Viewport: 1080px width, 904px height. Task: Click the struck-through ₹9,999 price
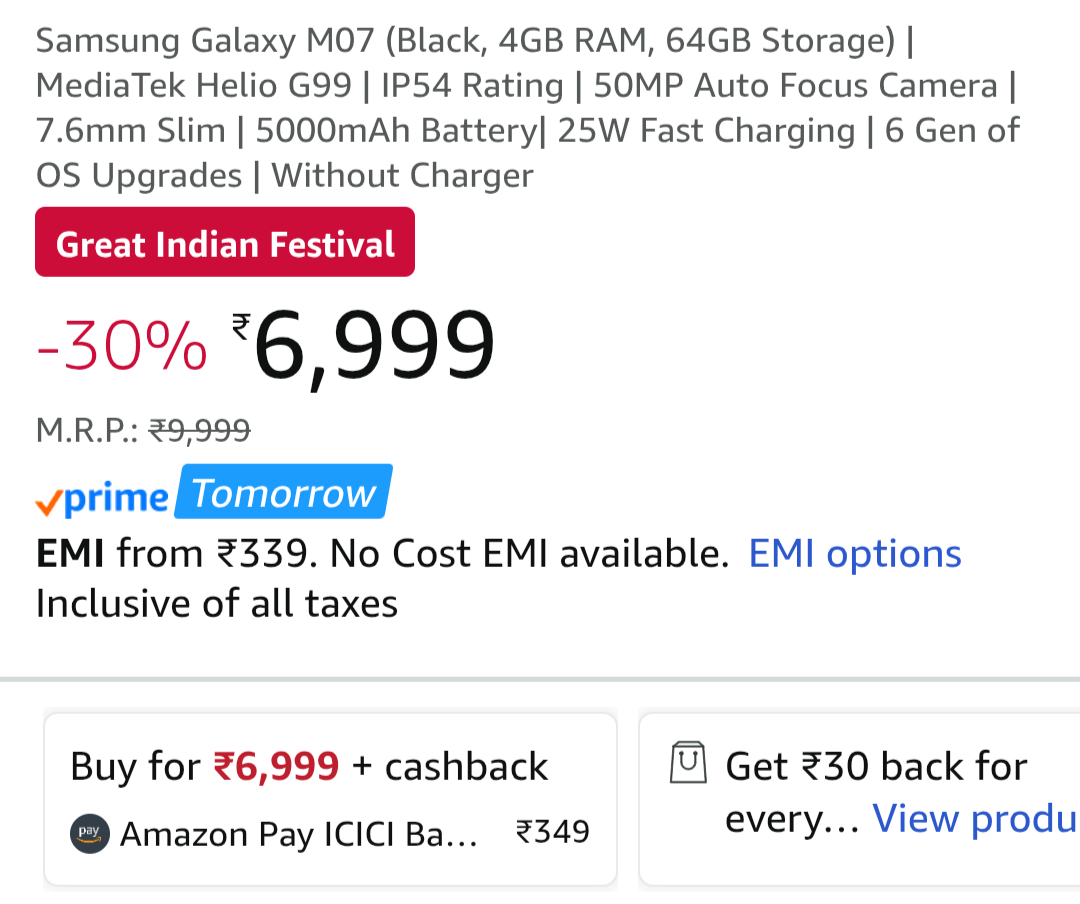(x=199, y=430)
